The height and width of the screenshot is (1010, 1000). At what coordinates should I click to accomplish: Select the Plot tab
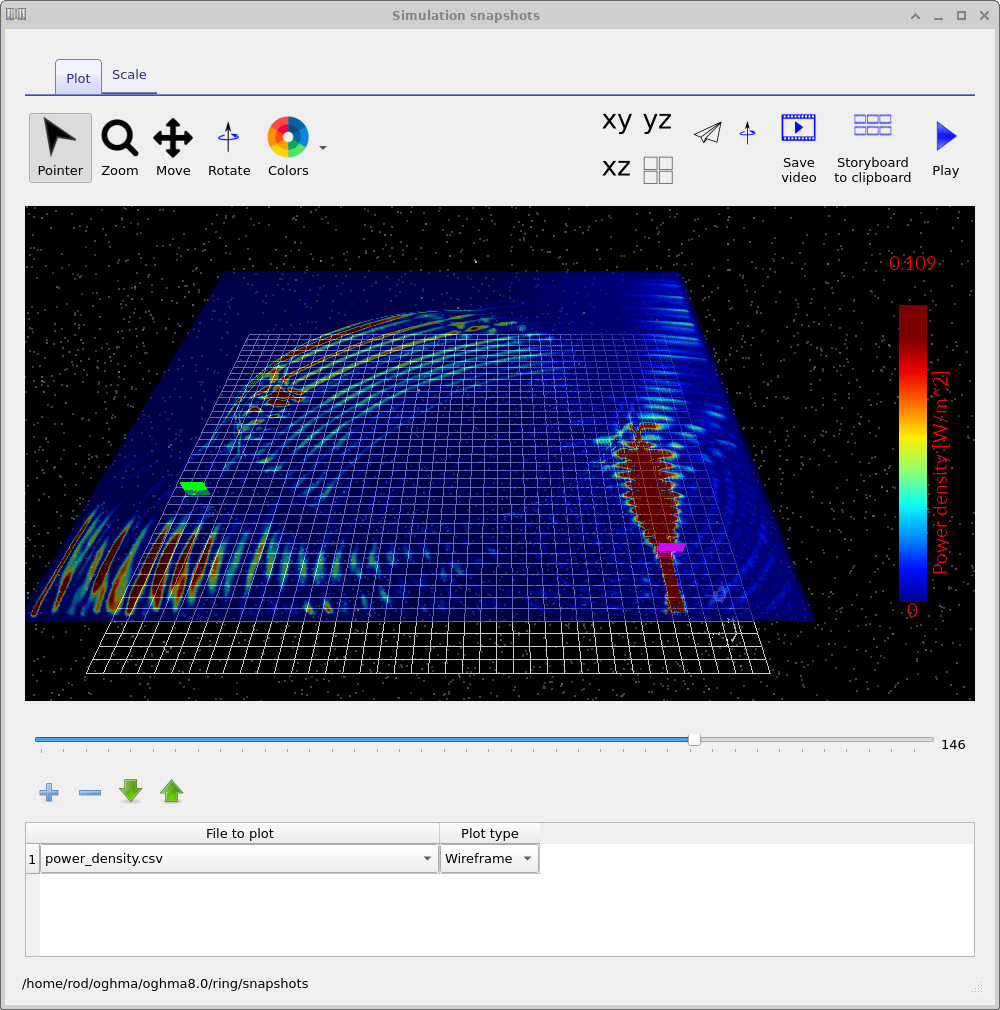tap(78, 77)
